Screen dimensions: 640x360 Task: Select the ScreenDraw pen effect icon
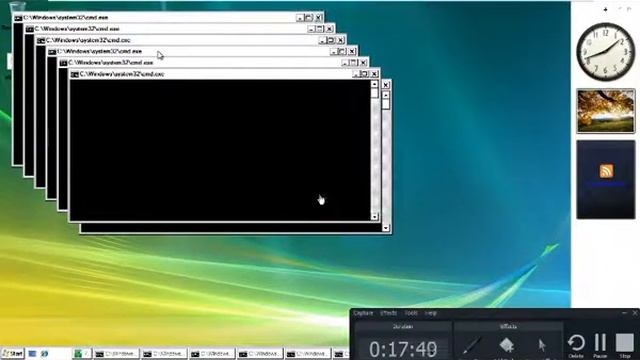pyautogui.click(x=472, y=346)
